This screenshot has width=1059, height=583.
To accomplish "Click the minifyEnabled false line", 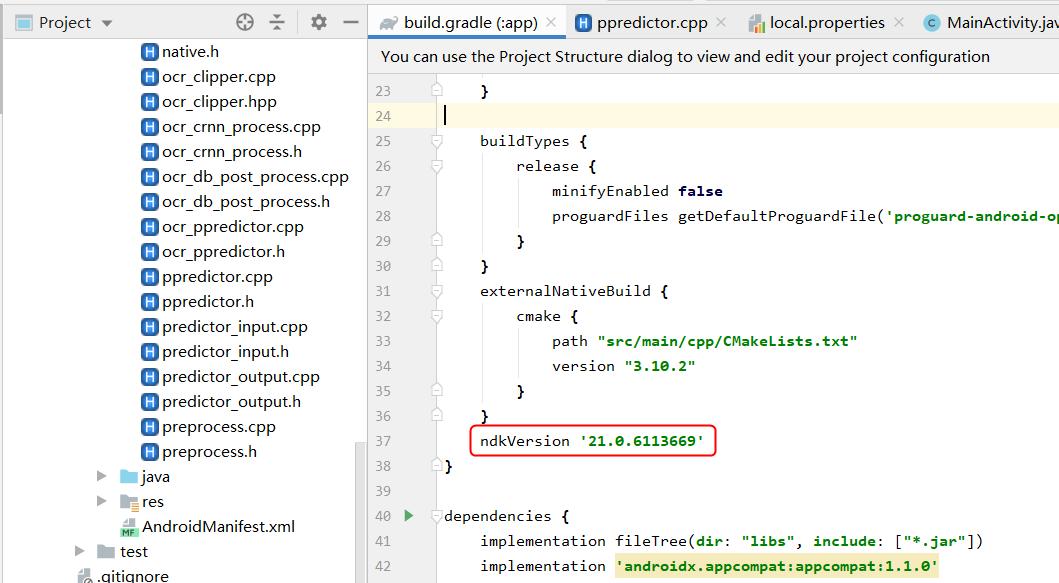I will pos(637,191).
